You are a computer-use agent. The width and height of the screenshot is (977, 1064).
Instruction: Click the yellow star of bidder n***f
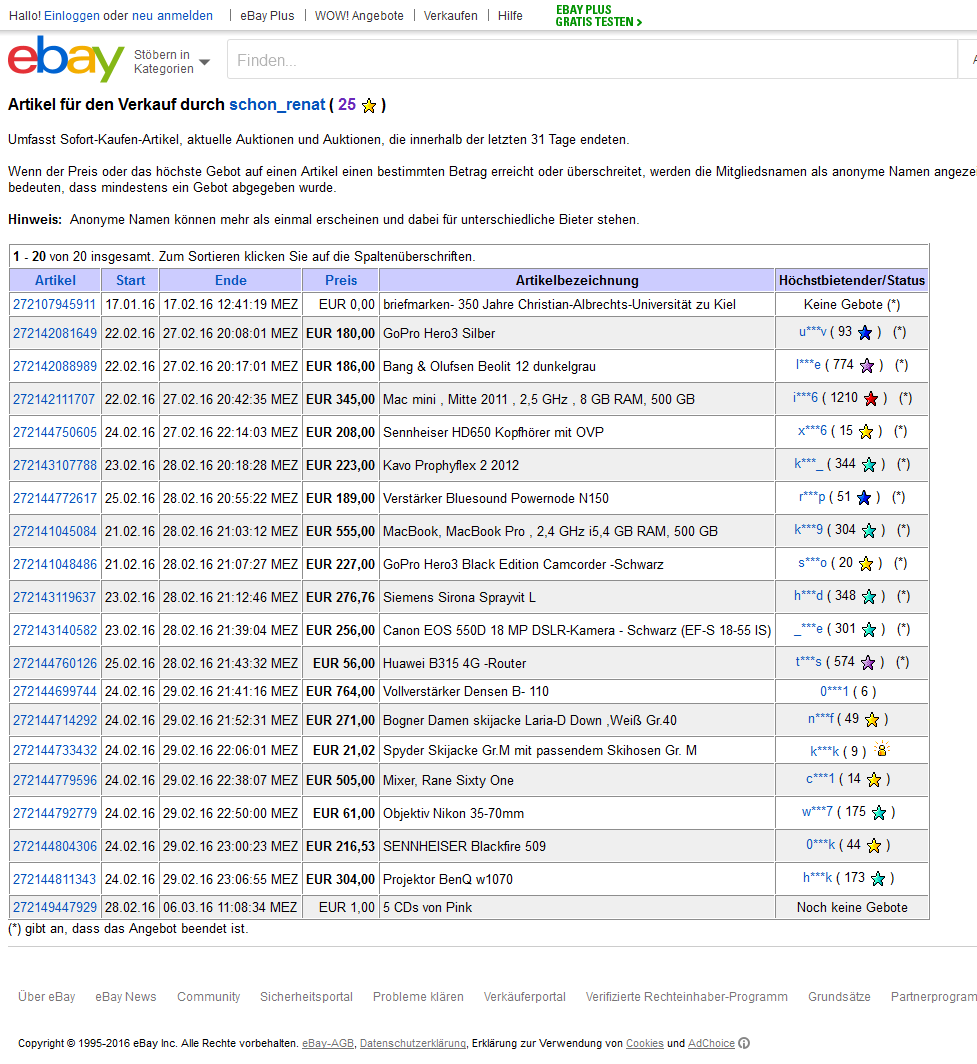click(873, 719)
